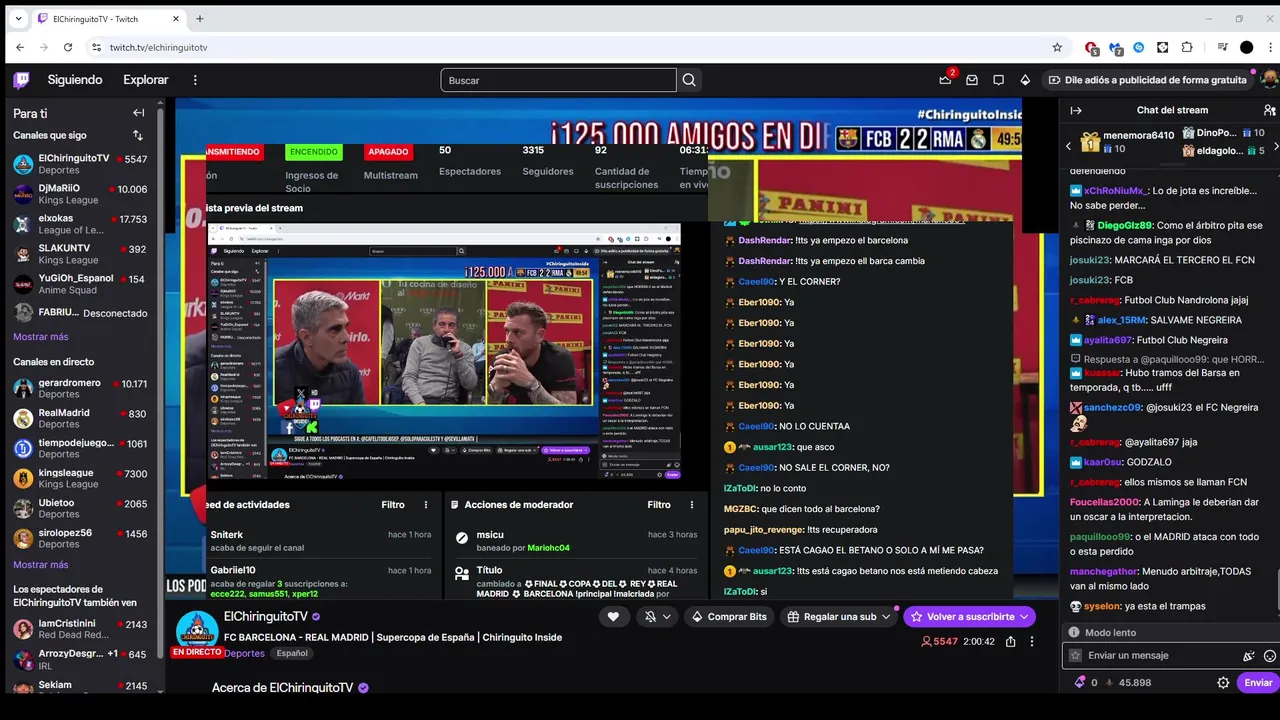The width and height of the screenshot is (1280, 720).
Task: Open gerardromero live channel
Action: (80, 388)
